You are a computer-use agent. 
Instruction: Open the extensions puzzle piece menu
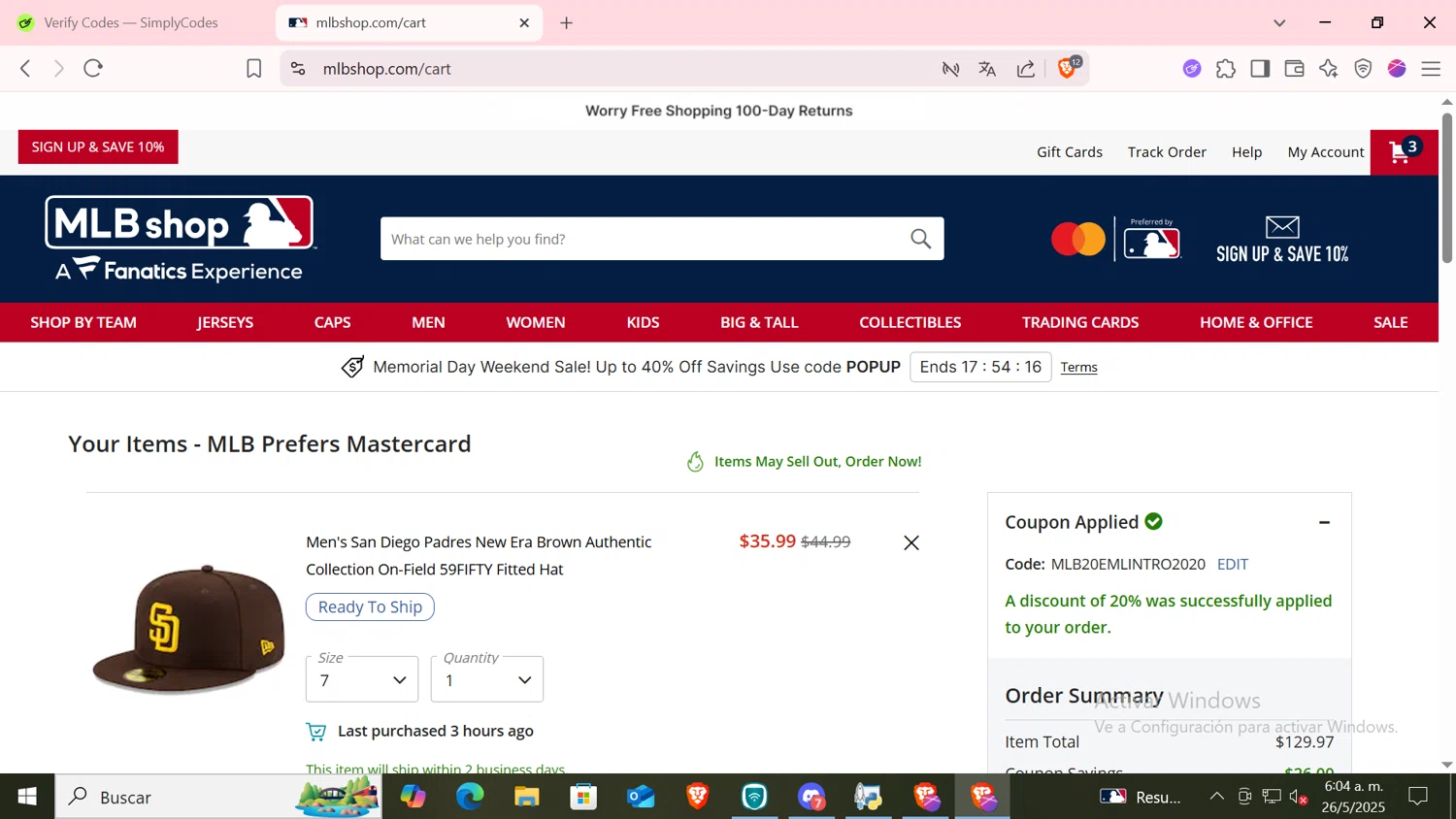pos(1226,69)
